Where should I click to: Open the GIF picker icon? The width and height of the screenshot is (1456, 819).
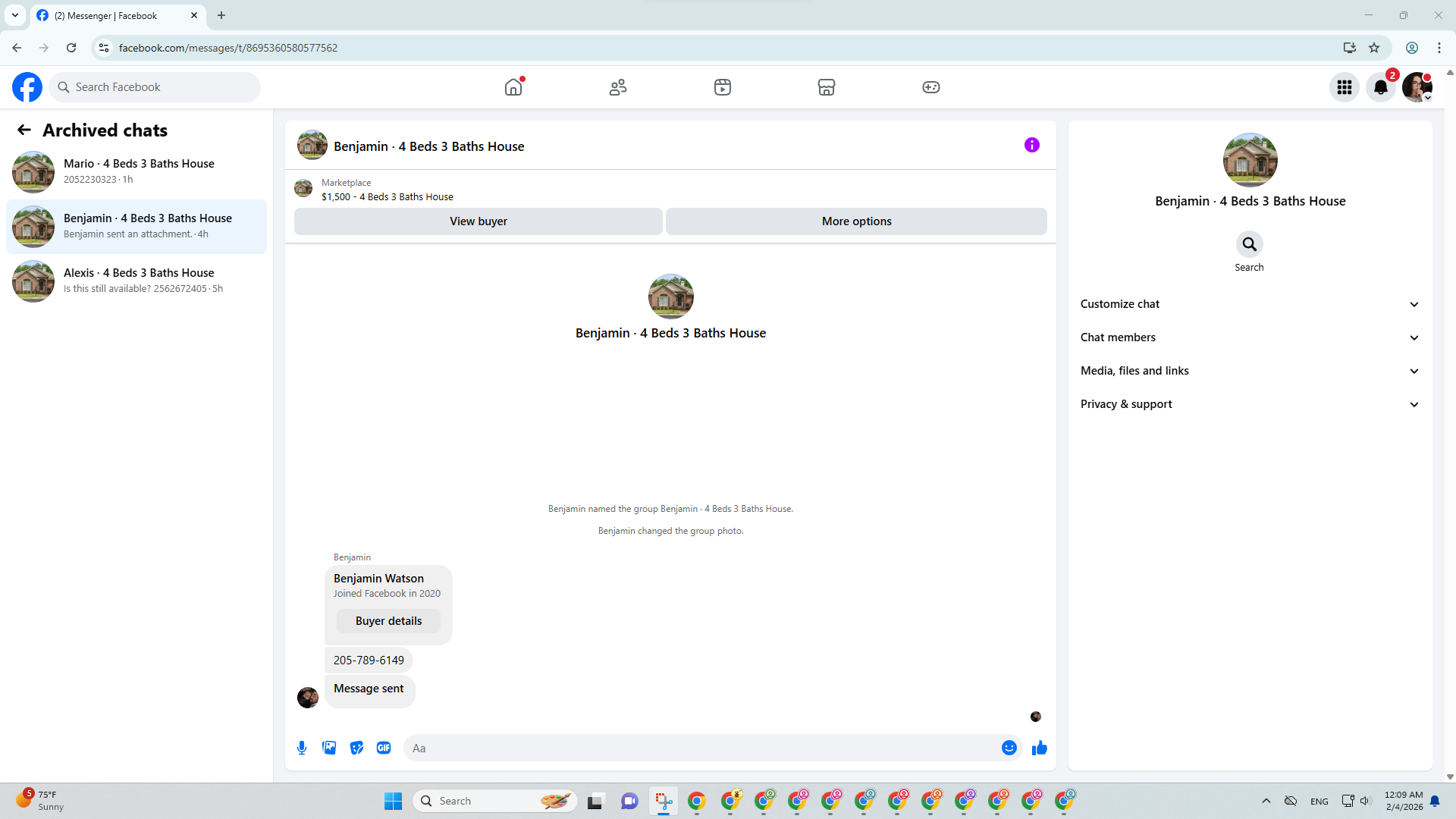pyautogui.click(x=384, y=748)
